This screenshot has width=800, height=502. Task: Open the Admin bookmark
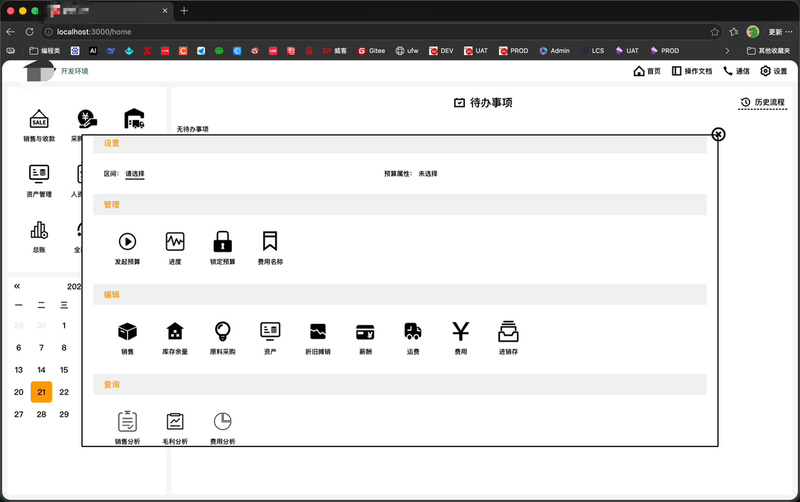click(x=555, y=51)
